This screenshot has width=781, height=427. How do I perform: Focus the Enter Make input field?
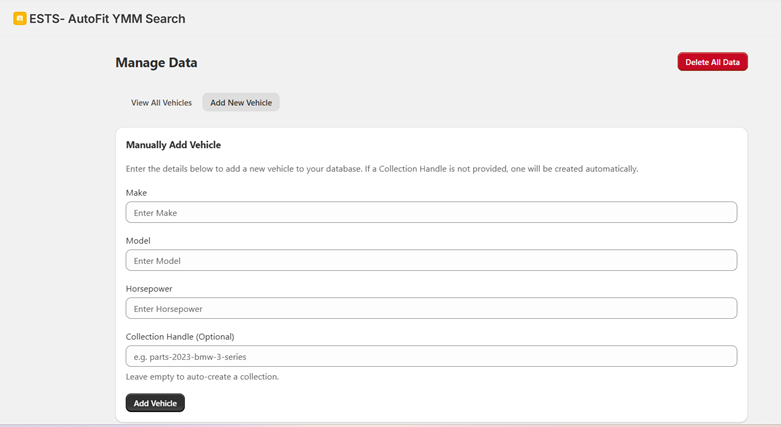coord(431,212)
